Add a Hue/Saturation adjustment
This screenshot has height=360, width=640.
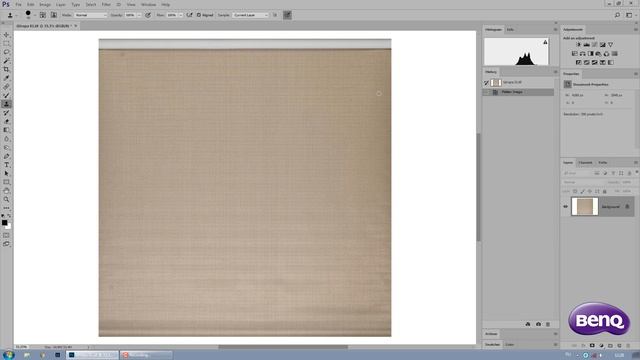click(574, 53)
